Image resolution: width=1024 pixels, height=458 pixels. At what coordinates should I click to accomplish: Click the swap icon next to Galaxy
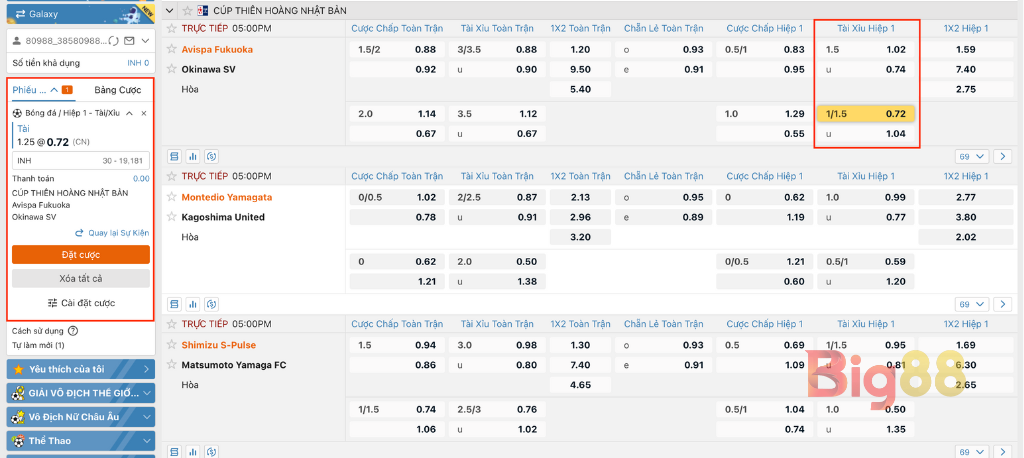click(x=20, y=13)
